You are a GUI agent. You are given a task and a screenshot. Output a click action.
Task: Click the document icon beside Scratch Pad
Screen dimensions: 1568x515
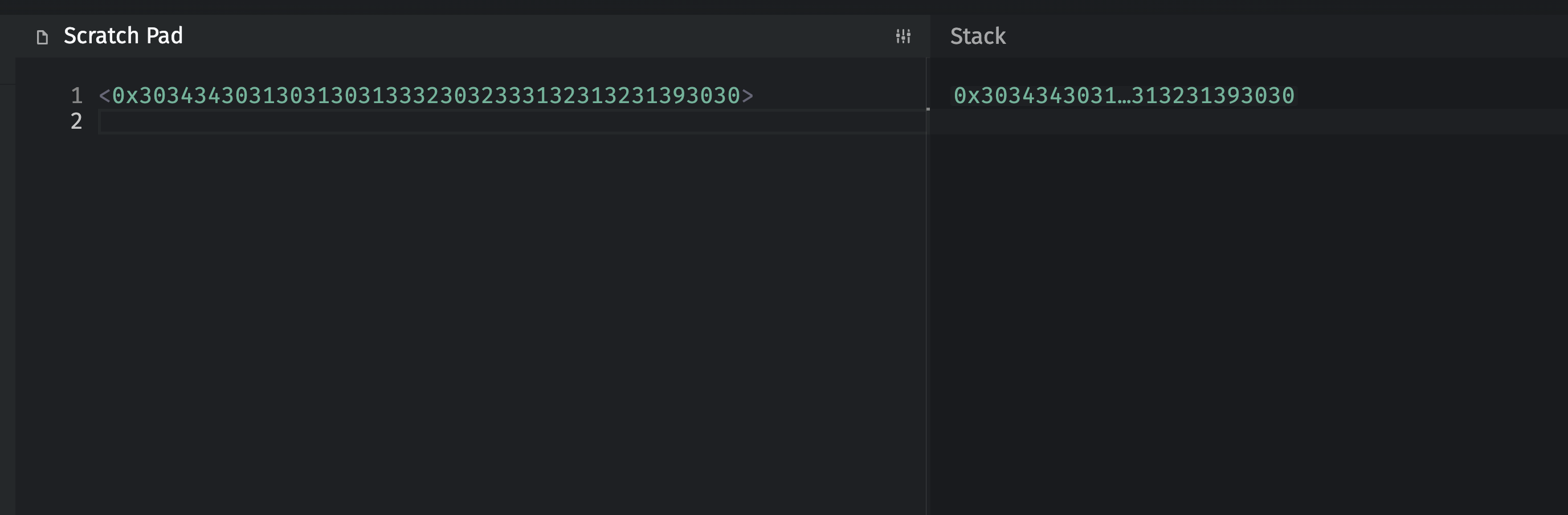click(x=42, y=37)
